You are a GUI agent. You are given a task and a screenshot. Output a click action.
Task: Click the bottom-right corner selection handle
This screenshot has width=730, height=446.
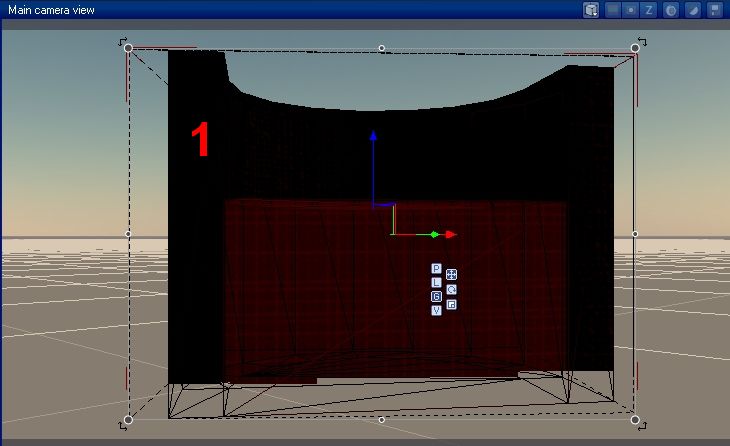(x=635, y=420)
